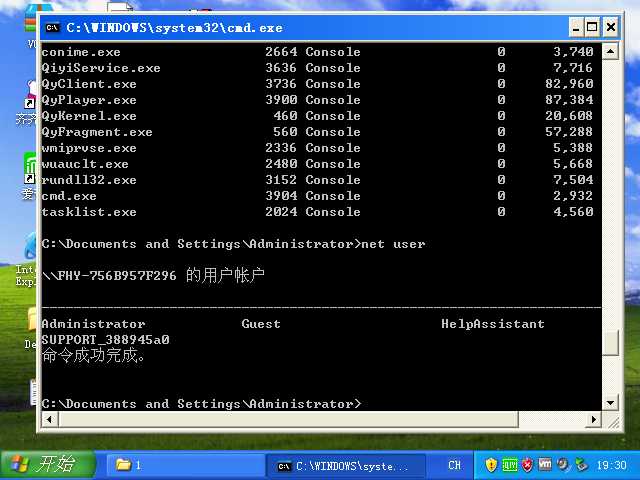Click the QiyiService.exe process name
Image resolution: width=640 pixels, height=480 pixels.
(x=101, y=68)
